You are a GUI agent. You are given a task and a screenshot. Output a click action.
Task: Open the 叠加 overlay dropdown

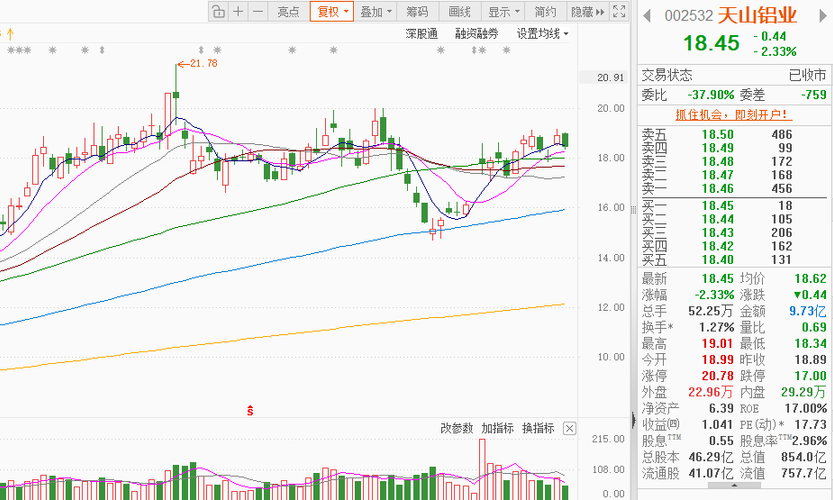coord(376,11)
